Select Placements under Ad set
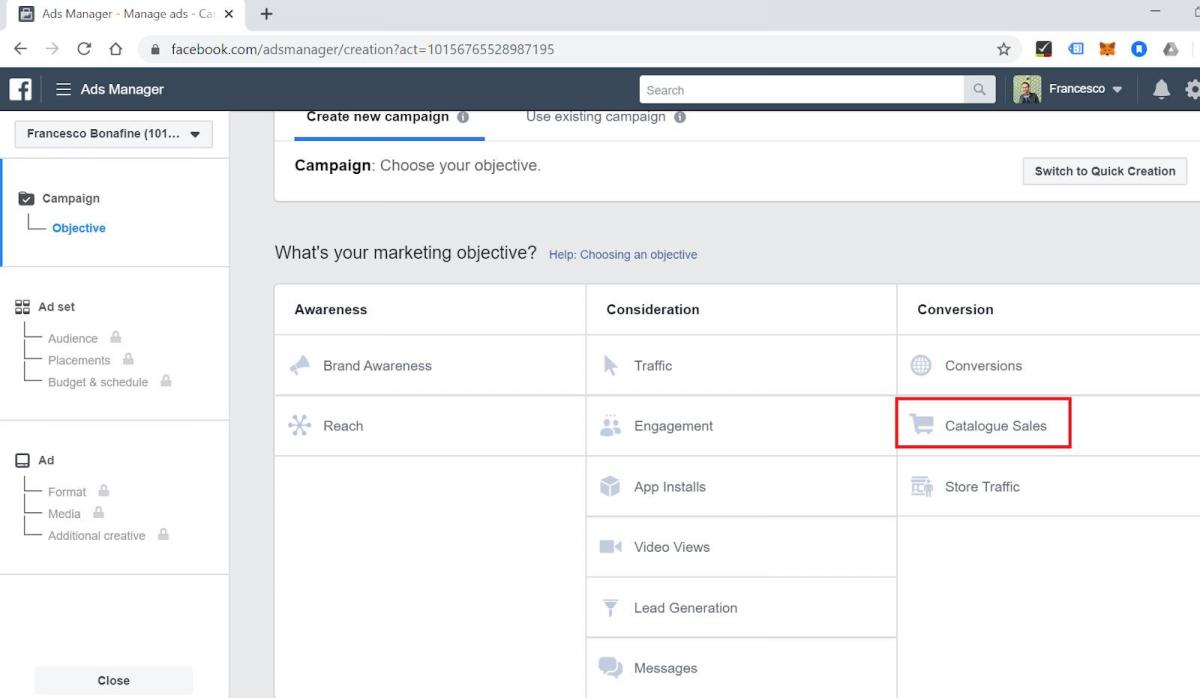Image resolution: width=1200 pixels, height=698 pixels. click(x=79, y=360)
